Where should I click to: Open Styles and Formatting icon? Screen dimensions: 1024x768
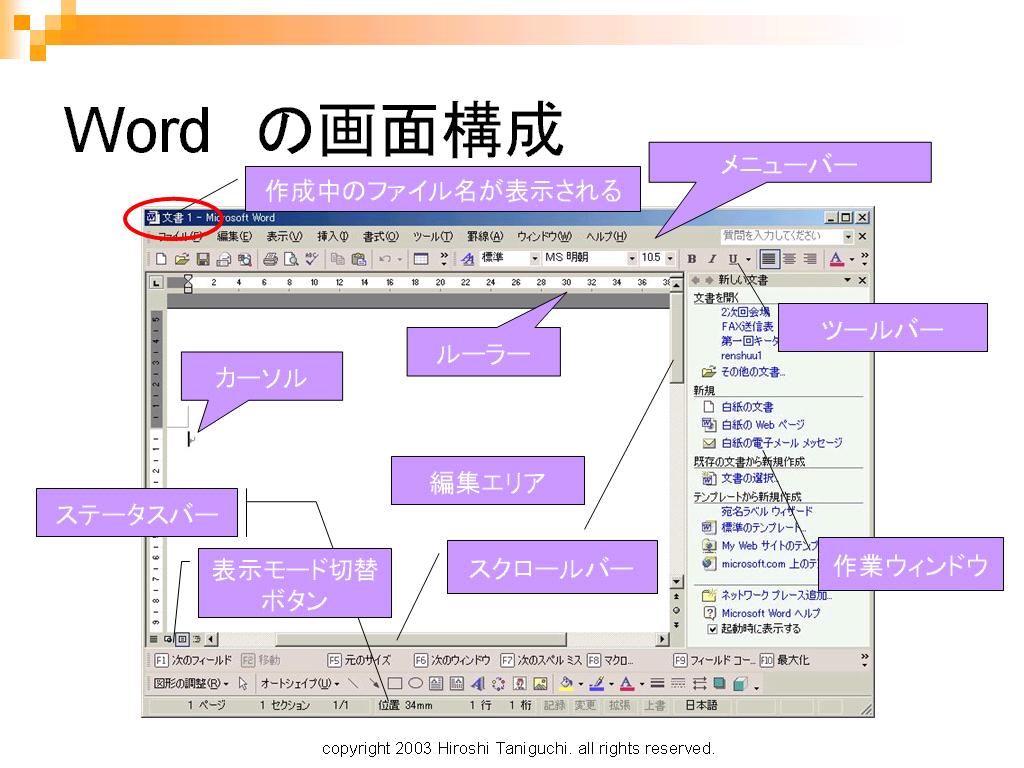click(467, 259)
